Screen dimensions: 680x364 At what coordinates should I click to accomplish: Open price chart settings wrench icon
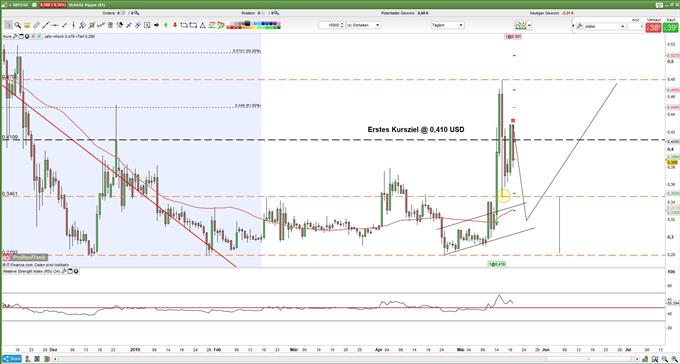point(16,36)
